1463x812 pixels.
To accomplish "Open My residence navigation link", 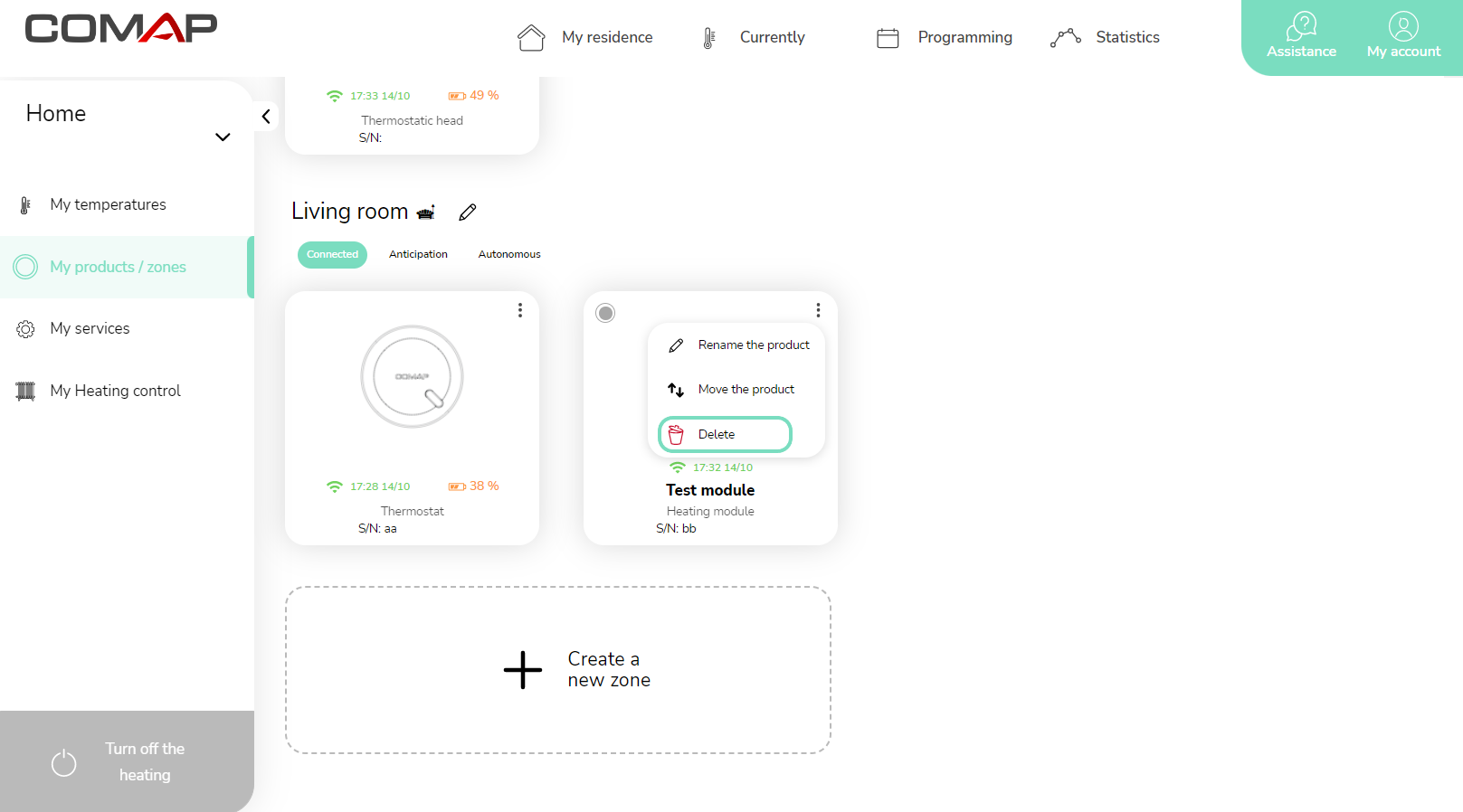I will [x=607, y=37].
